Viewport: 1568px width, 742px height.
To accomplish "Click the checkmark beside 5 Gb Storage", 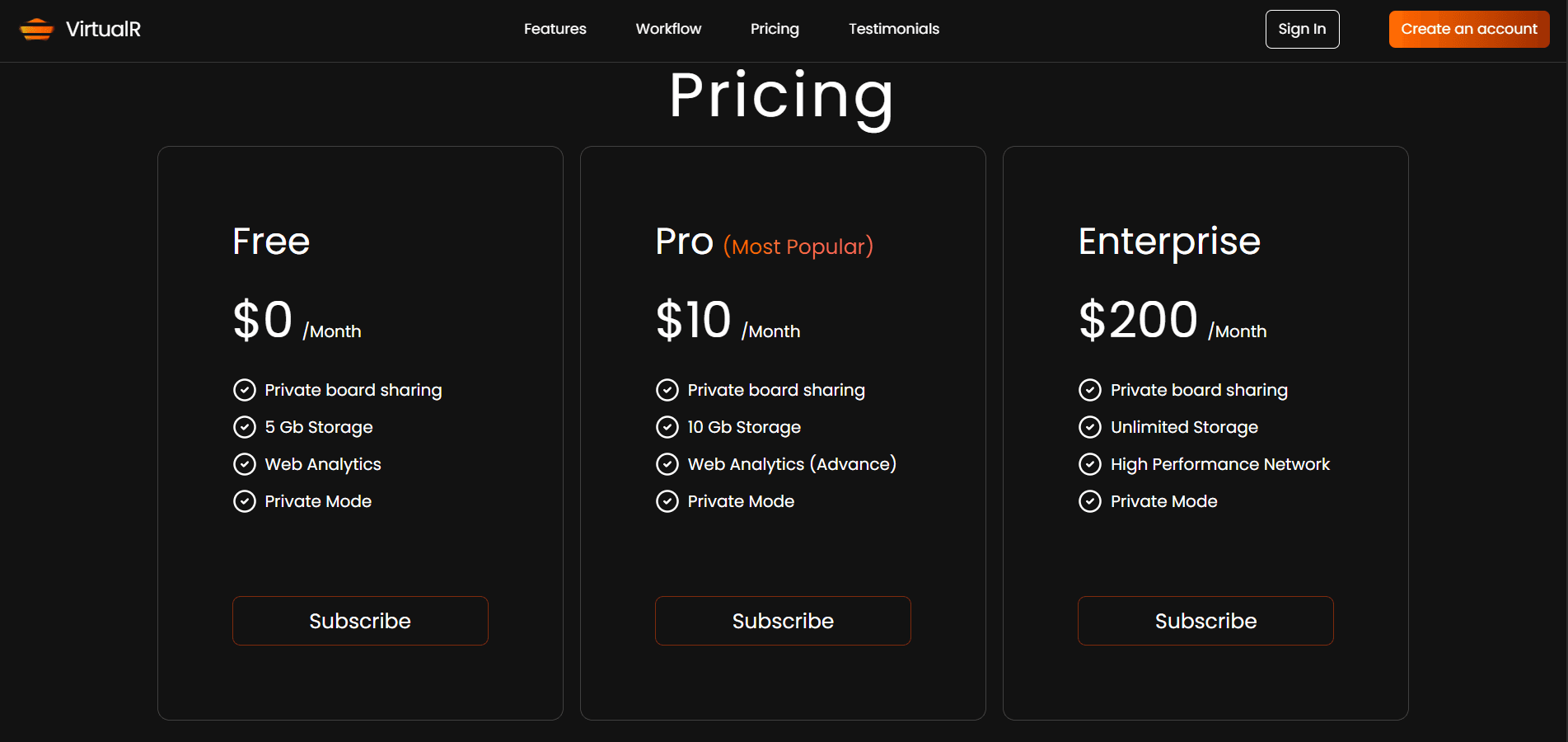I will tap(245, 427).
